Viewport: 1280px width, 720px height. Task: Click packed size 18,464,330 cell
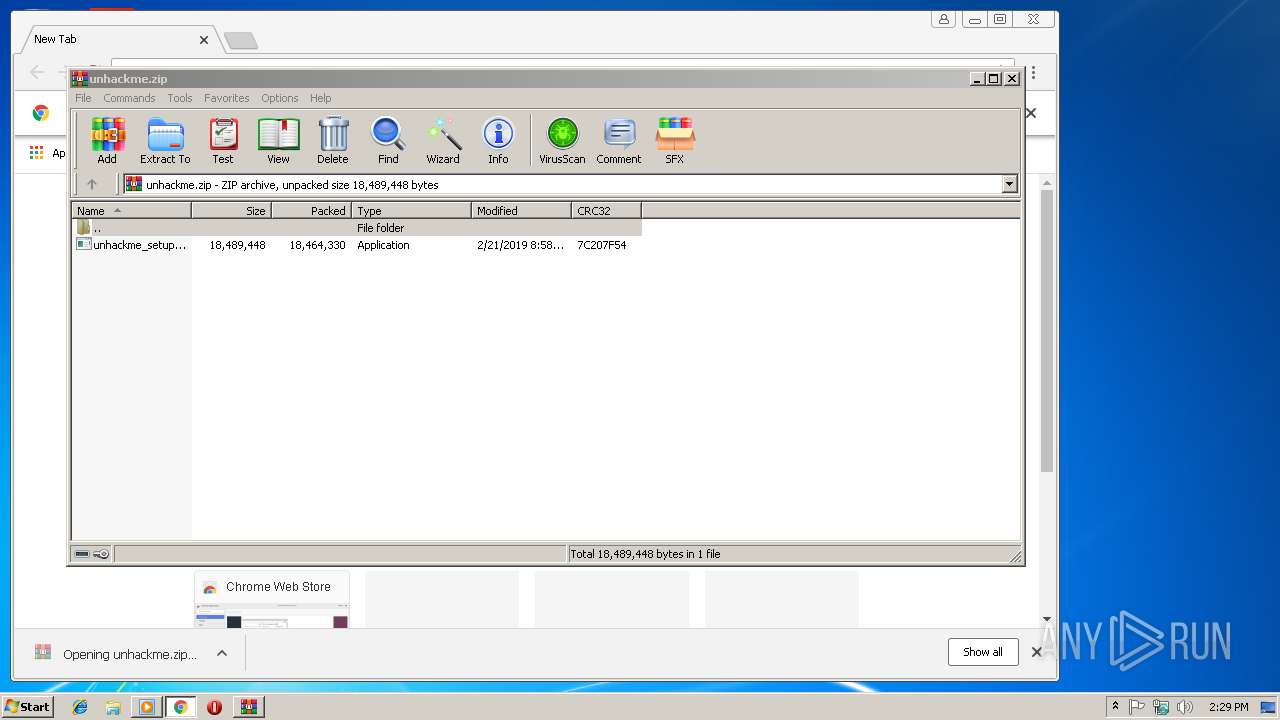pyautogui.click(x=317, y=245)
